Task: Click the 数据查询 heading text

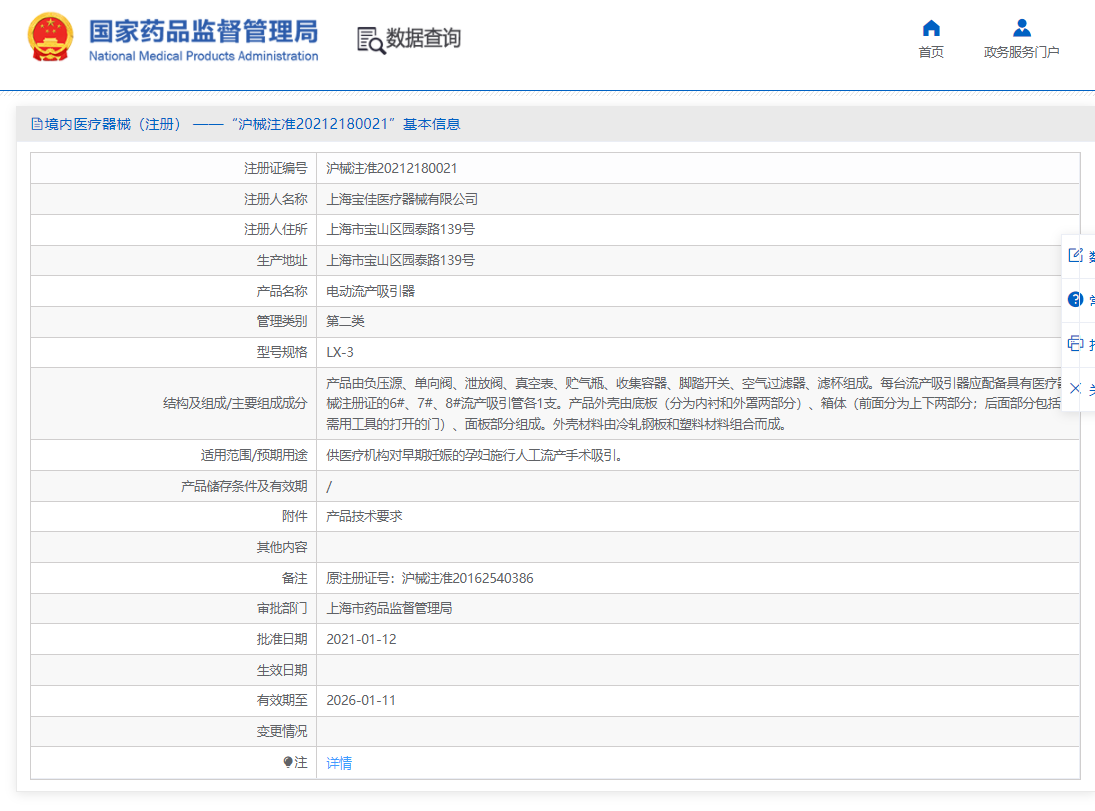Action: [x=424, y=38]
